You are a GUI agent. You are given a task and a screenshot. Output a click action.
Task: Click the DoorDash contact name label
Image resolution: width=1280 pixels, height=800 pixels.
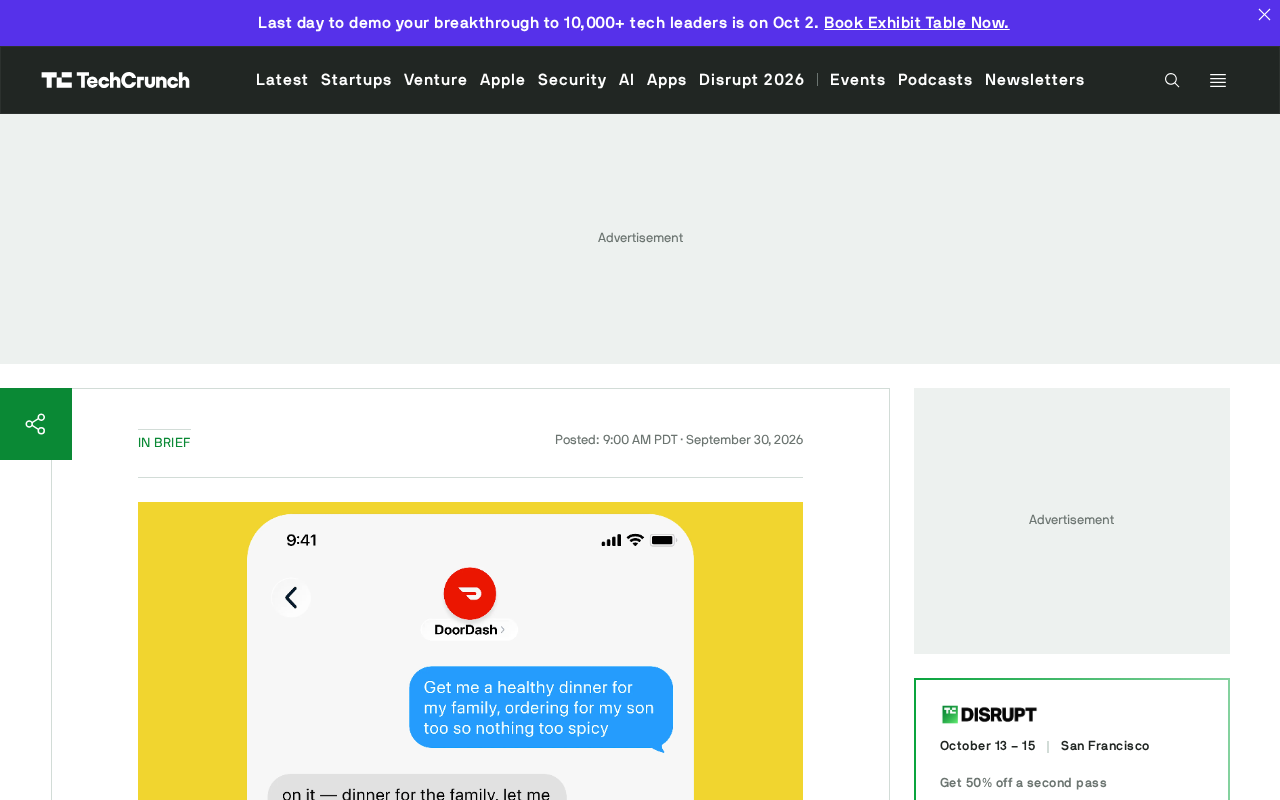coord(469,630)
